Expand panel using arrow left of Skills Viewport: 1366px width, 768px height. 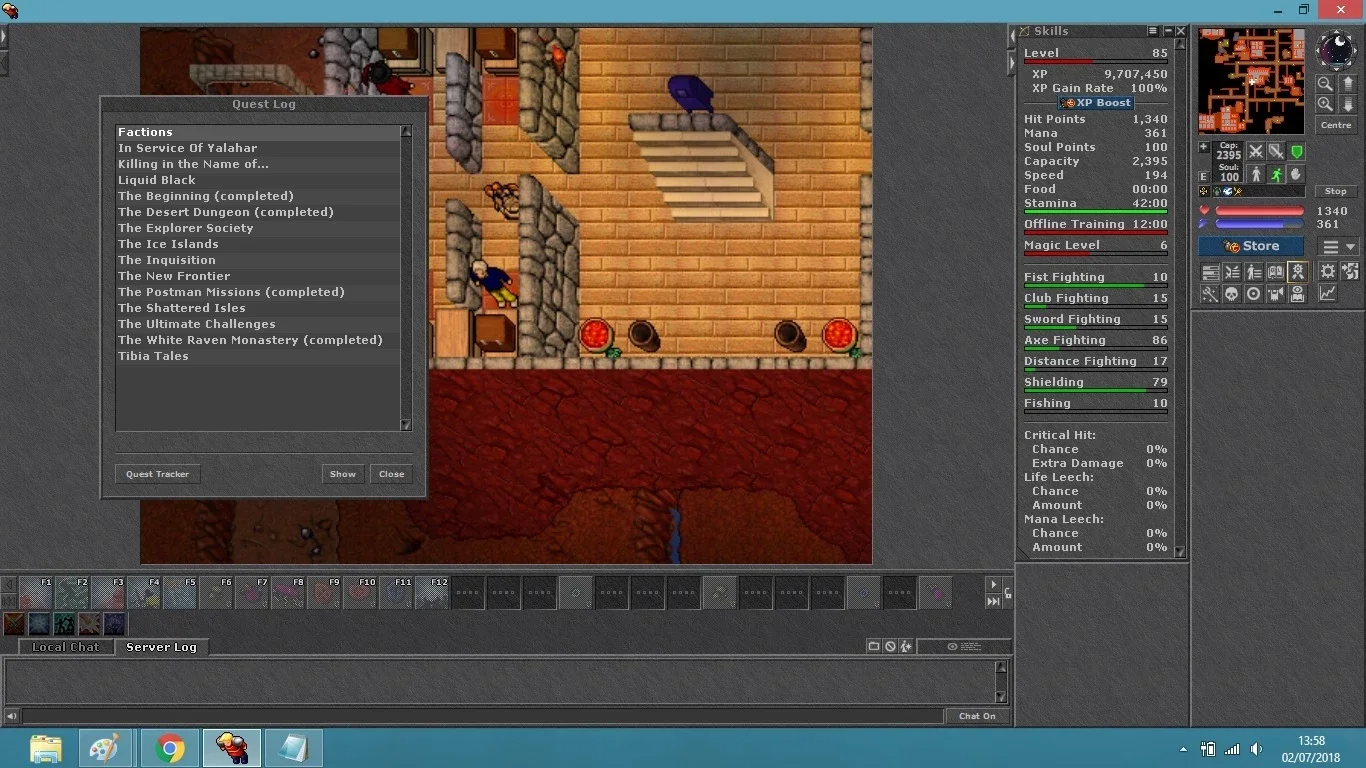pyautogui.click(x=1011, y=37)
